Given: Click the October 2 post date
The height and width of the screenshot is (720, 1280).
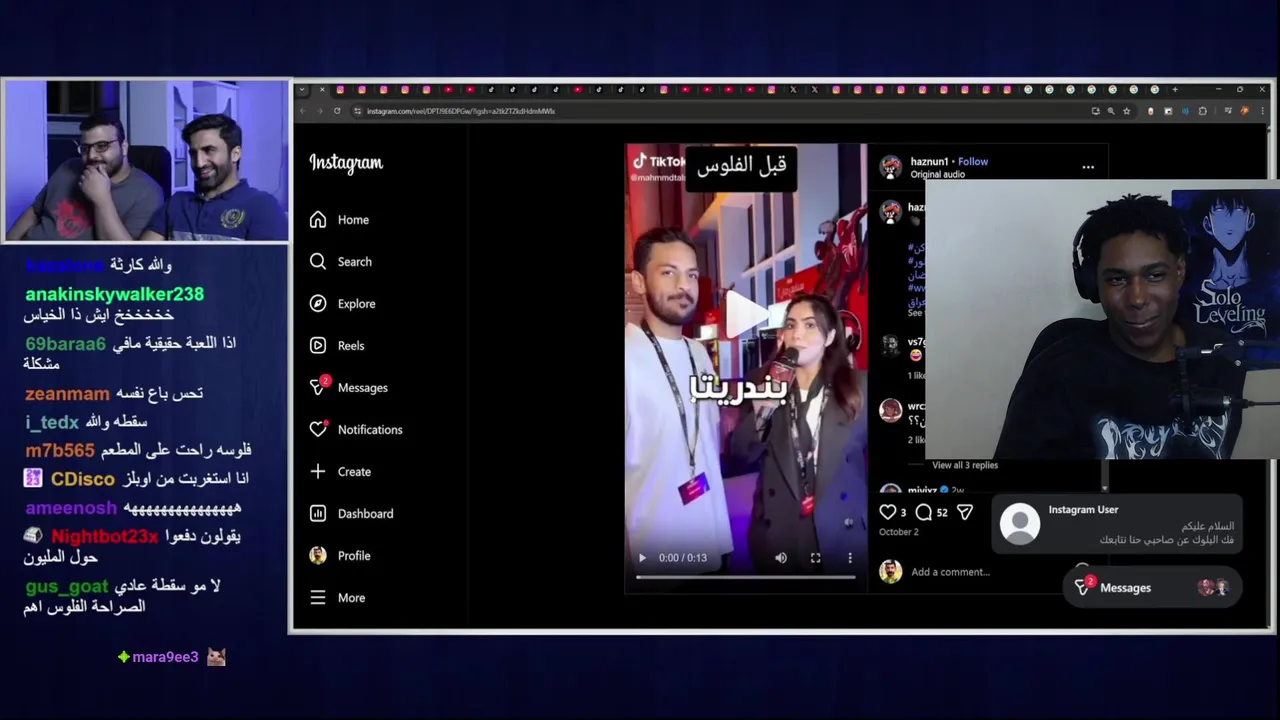Looking at the screenshot, I should pos(898,532).
